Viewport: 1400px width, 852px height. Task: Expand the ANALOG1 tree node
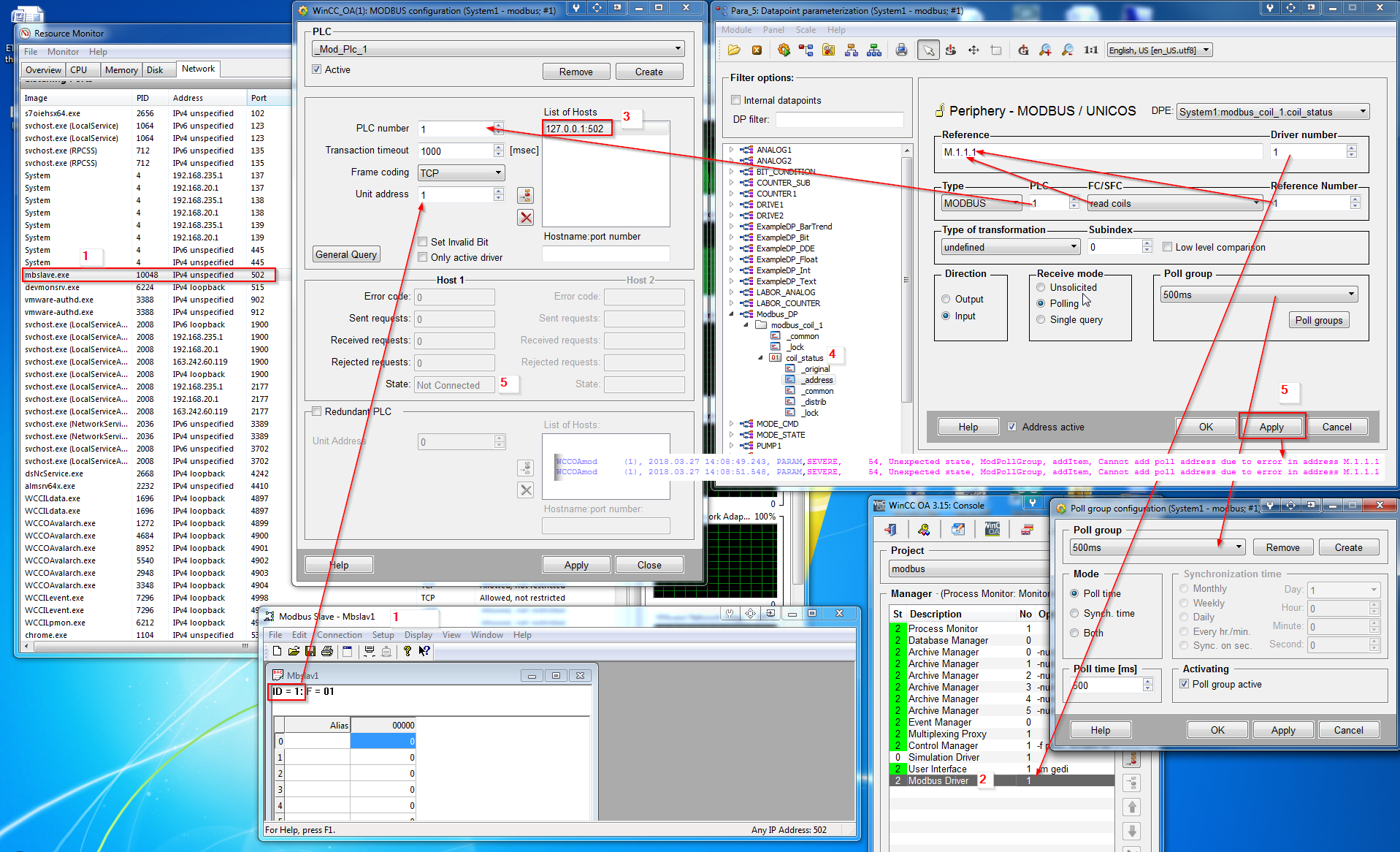(x=732, y=150)
